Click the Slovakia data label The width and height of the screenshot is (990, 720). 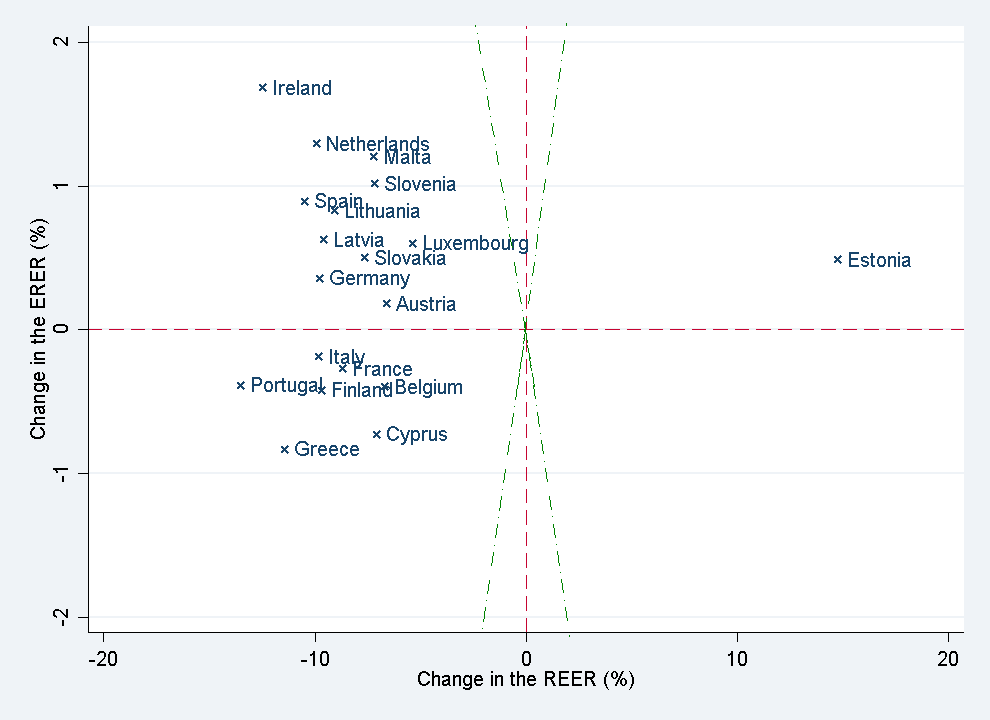[410, 258]
